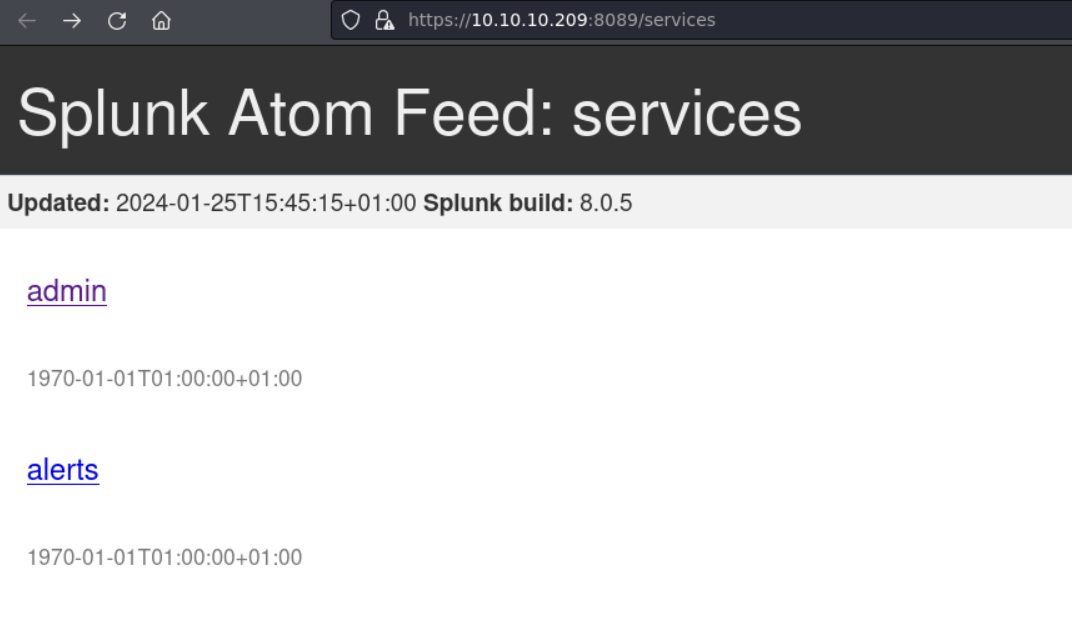Click the timestamp beneath the alerts link

click(165, 557)
